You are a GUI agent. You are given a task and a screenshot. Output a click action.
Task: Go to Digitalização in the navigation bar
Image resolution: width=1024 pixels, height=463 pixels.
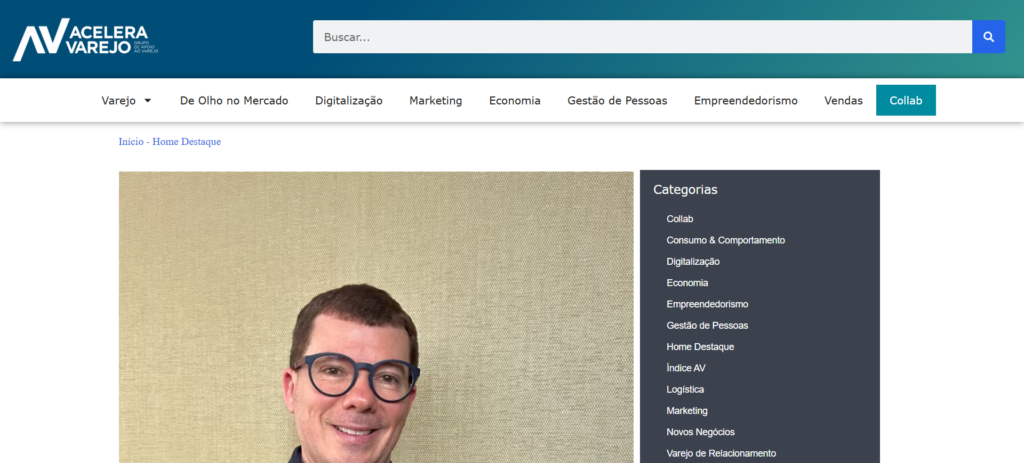click(349, 101)
